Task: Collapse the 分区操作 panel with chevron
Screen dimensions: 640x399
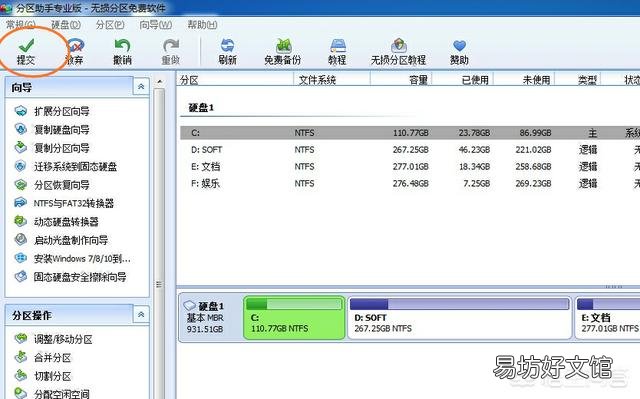Action: [x=141, y=315]
